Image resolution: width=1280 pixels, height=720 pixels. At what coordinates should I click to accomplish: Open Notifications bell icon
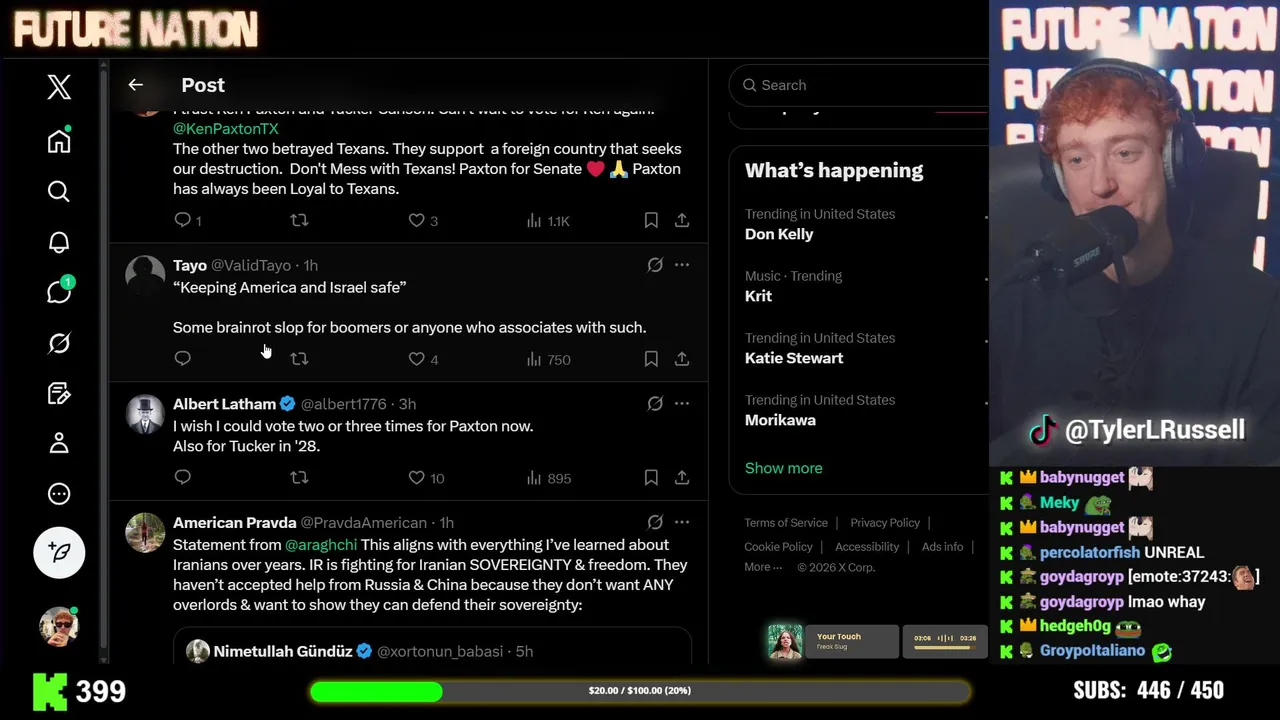(x=59, y=242)
